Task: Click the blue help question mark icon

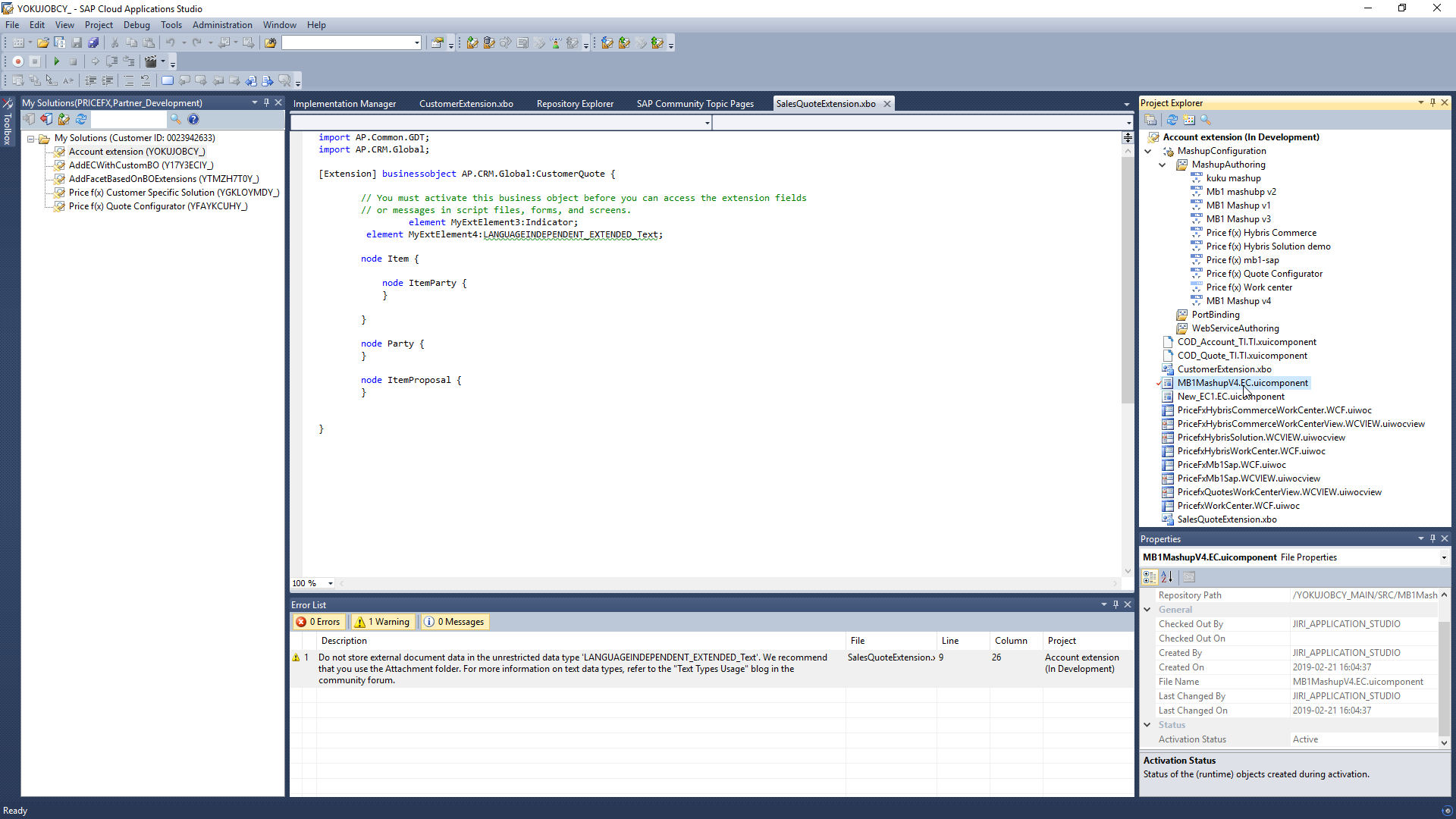Action: click(x=193, y=119)
